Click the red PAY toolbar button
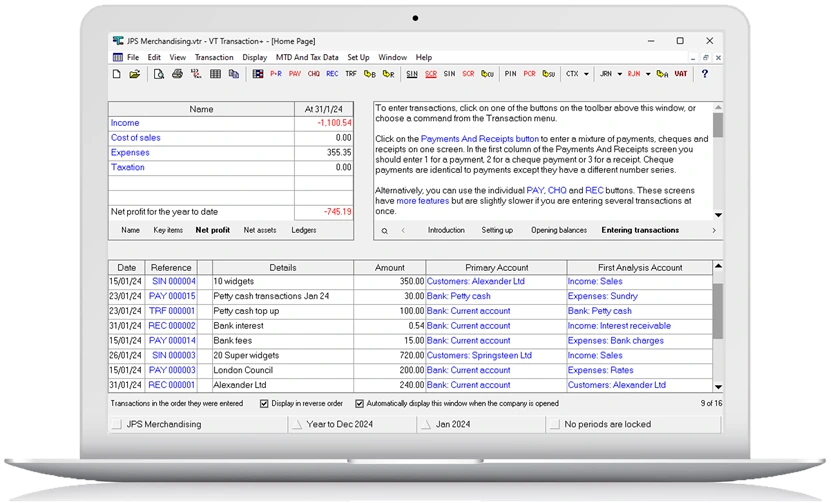Image resolution: width=831 pixels, height=503 pixels. click(x=295, y=74)
